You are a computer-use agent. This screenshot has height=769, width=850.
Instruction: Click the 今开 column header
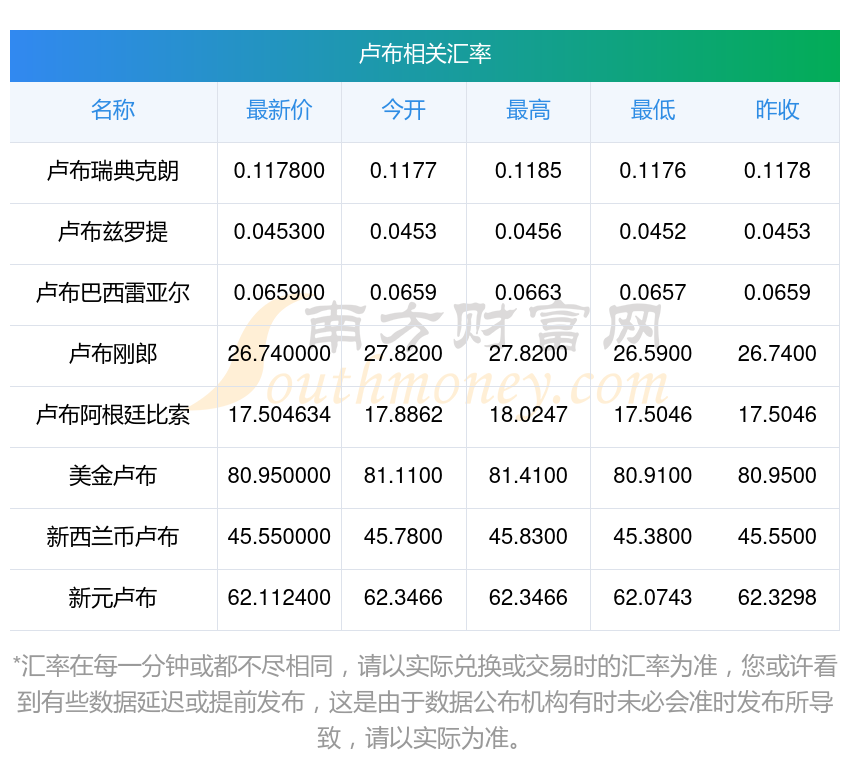[x=403, y=111]
